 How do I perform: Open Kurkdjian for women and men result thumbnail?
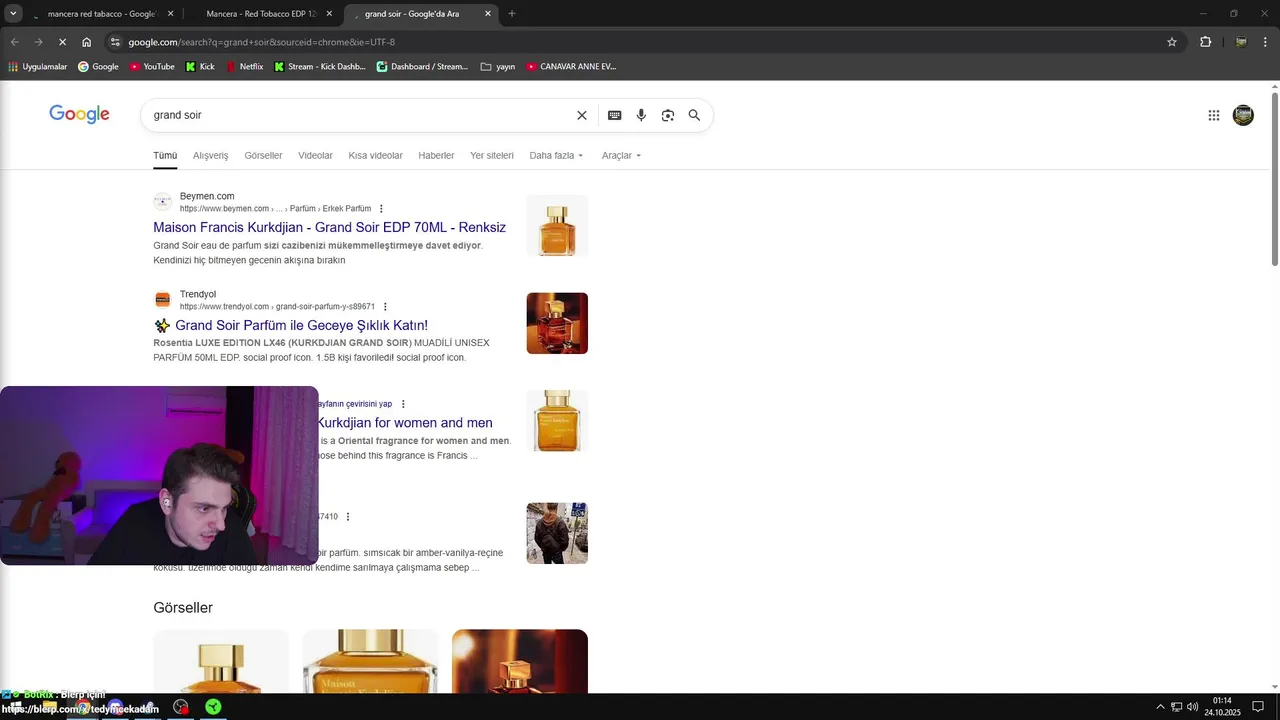click(557, 421)
